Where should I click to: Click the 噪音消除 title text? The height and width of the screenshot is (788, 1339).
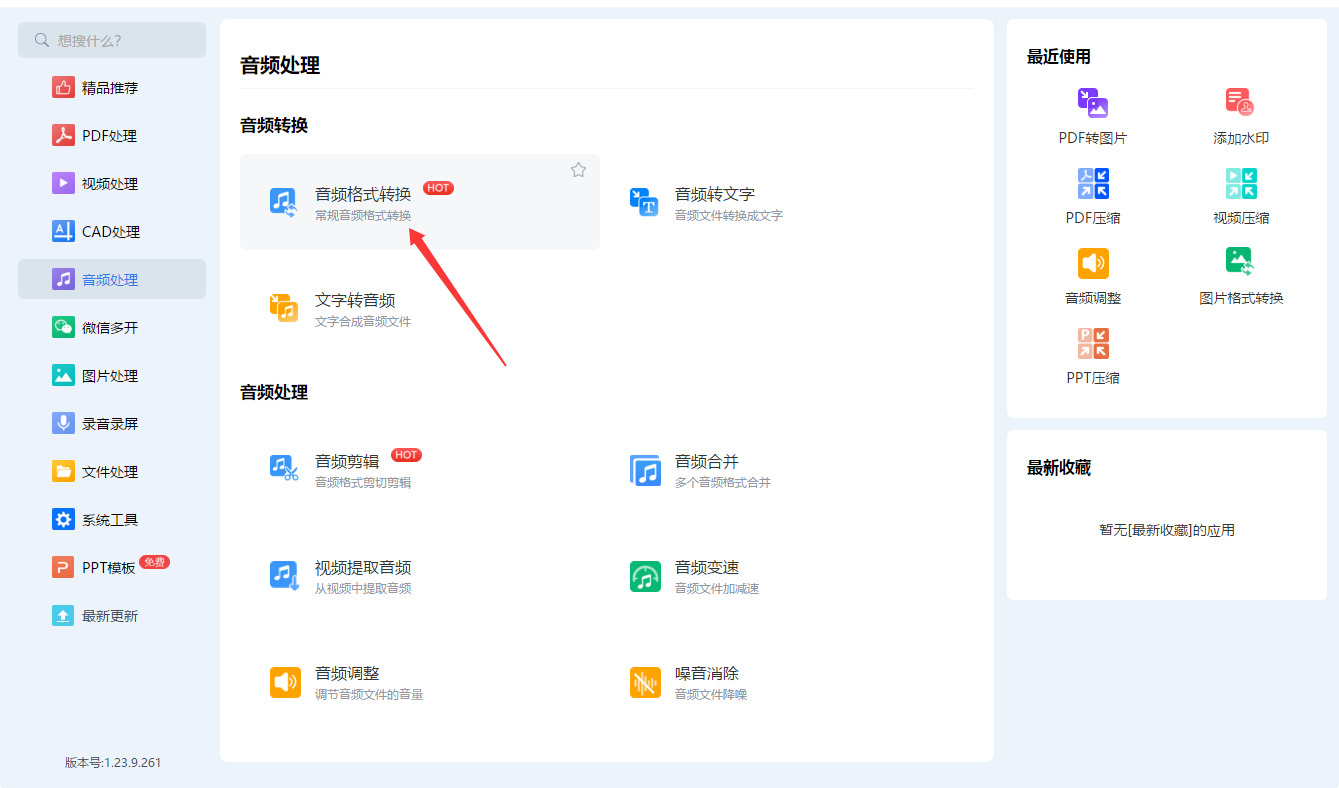(707, 673)
